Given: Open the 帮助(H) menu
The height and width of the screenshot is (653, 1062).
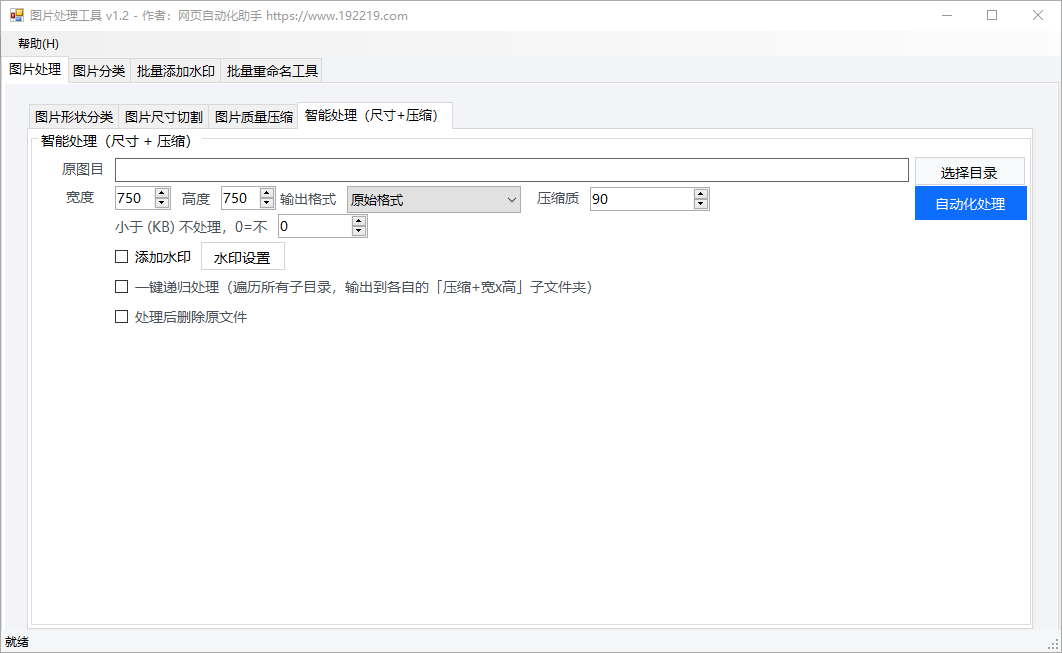Looking at the screenshot, I should [38, 44].
